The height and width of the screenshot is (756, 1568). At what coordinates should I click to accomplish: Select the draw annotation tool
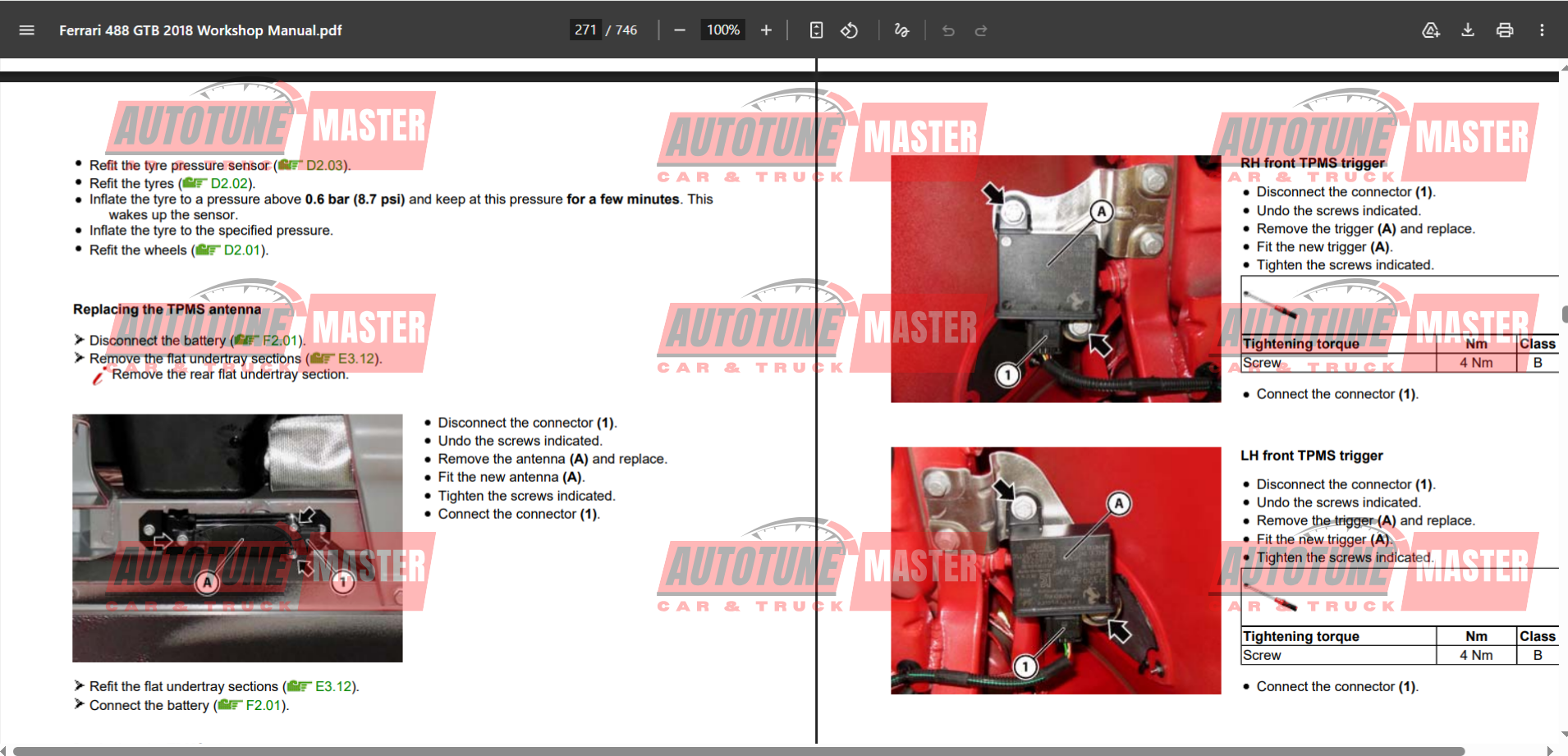[x=901, y=30]
